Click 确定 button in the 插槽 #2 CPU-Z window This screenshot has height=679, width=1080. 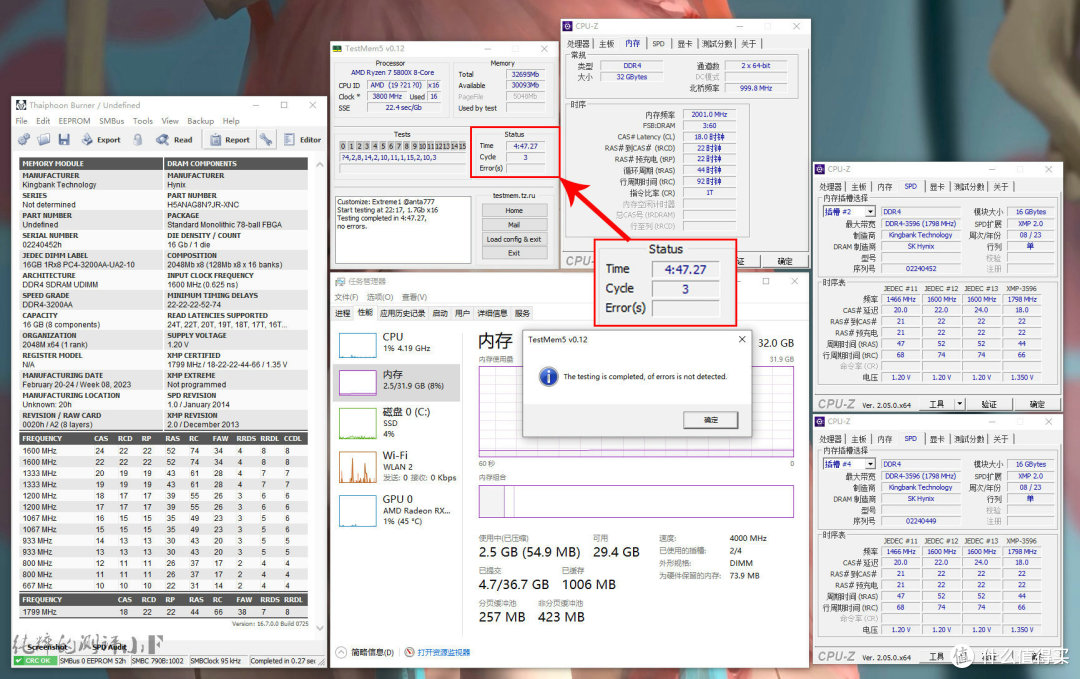click(x=1037, y=404)
